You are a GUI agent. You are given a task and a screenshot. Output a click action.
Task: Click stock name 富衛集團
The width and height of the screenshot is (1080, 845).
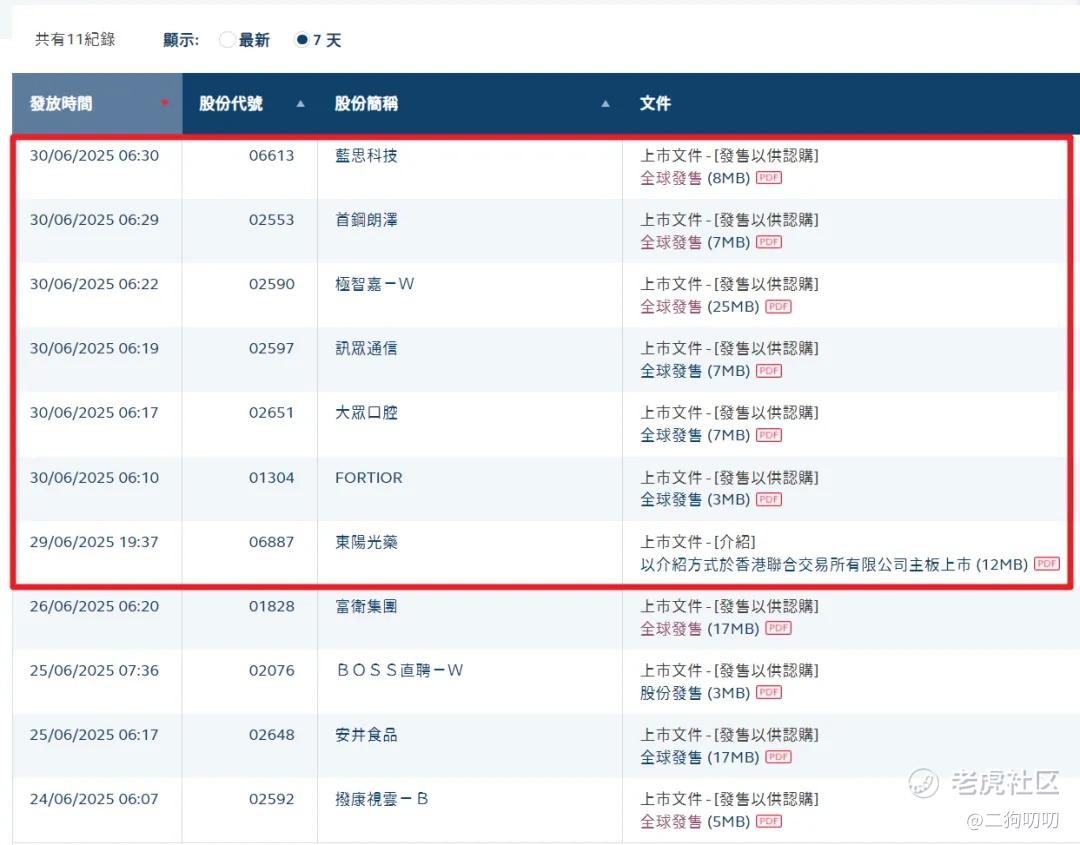coord(366,606)
